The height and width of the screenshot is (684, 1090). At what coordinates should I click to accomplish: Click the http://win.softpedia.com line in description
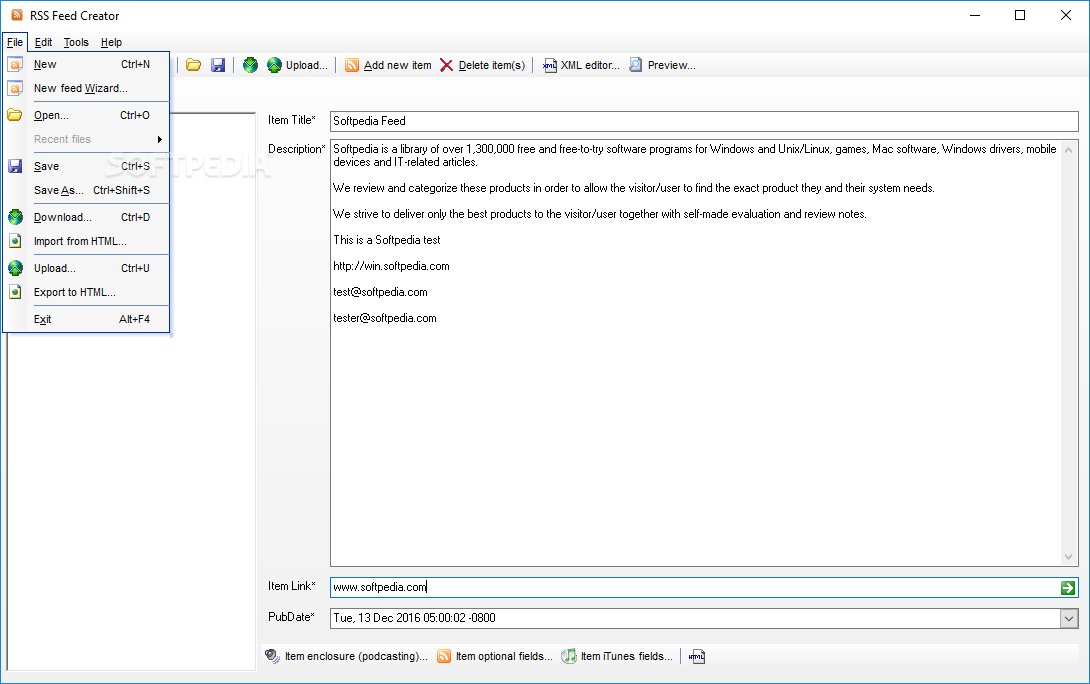point(391,266)
